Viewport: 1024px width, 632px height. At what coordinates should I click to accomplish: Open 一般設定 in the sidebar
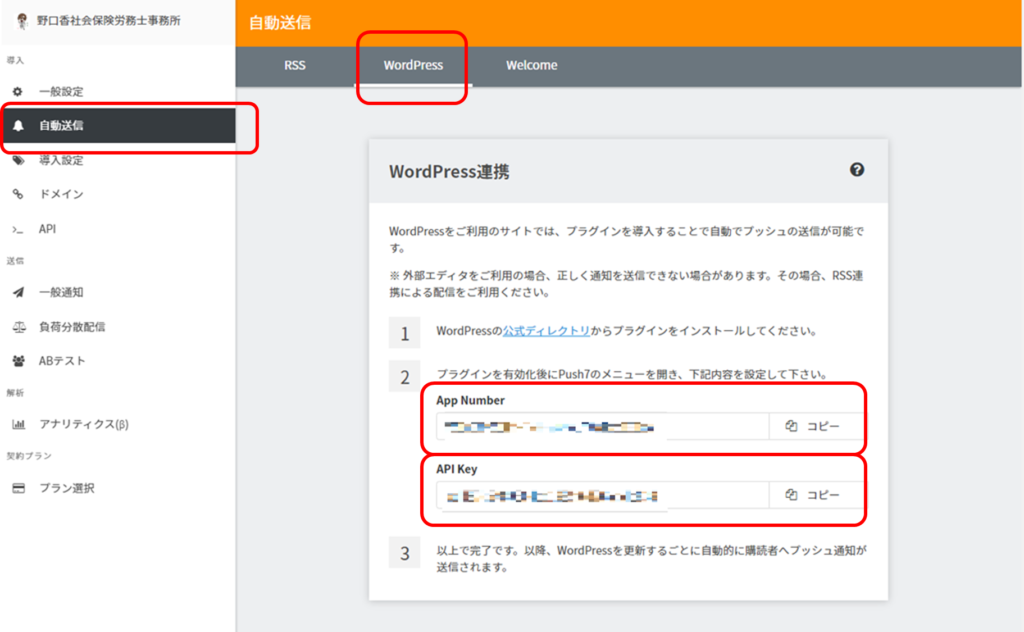point(118,91)
